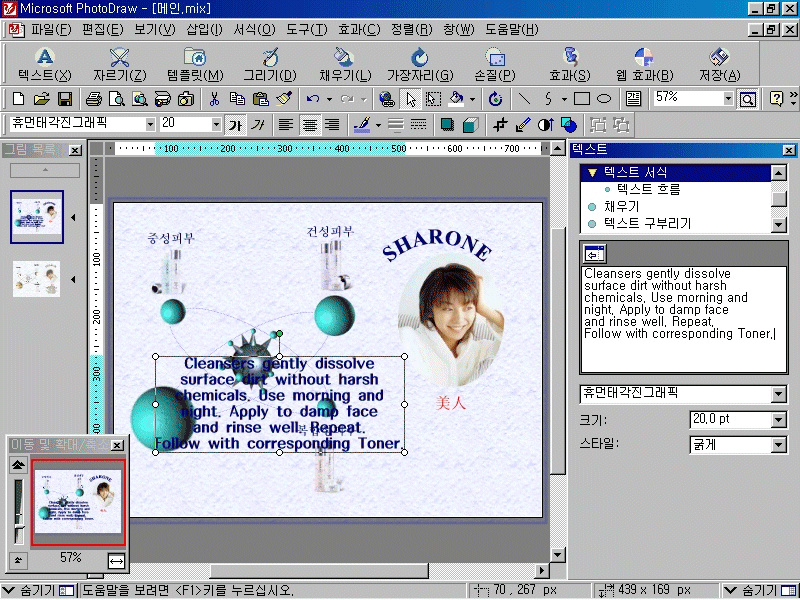Open print preview
Viewport: 800px width, 600px height.
117,98
